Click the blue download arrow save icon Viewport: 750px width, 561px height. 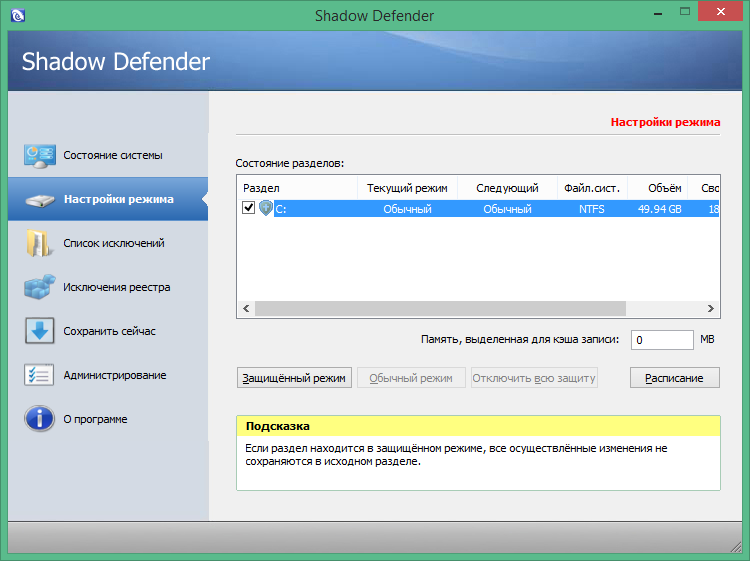click(40, 331)
